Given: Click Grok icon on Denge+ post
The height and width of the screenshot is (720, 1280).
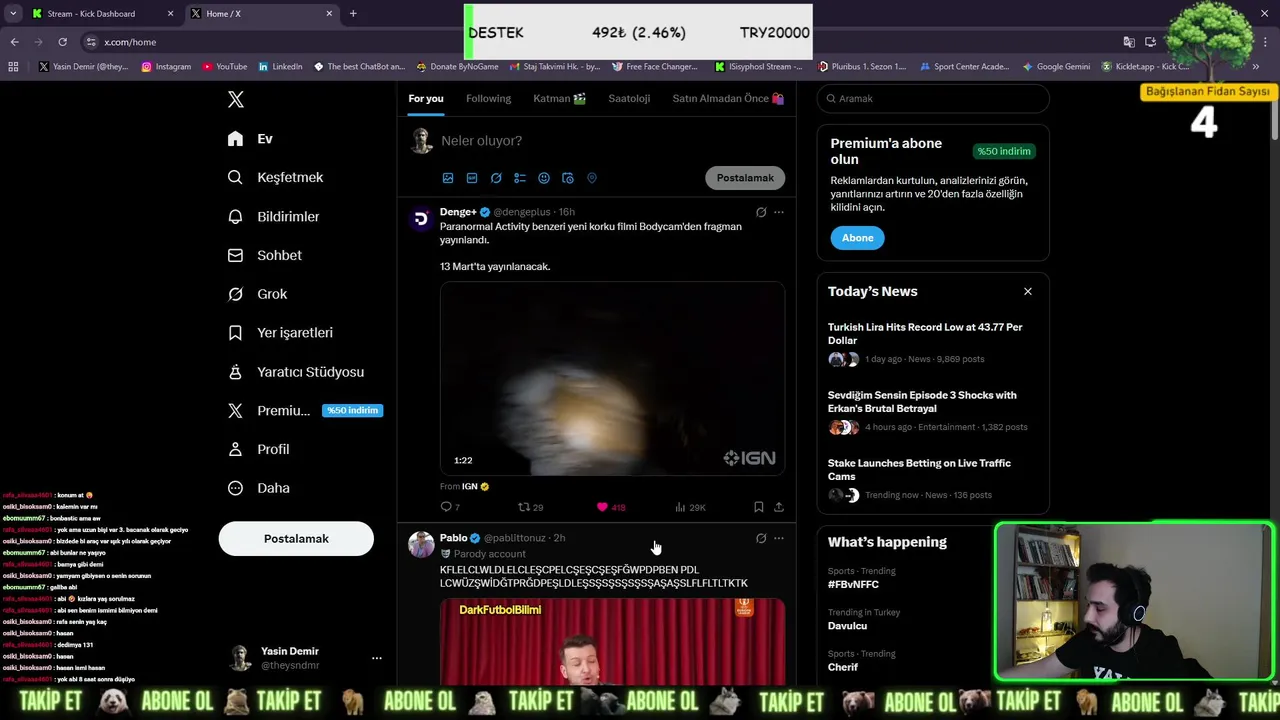Looking at the screenshot, I should point(761,212).
